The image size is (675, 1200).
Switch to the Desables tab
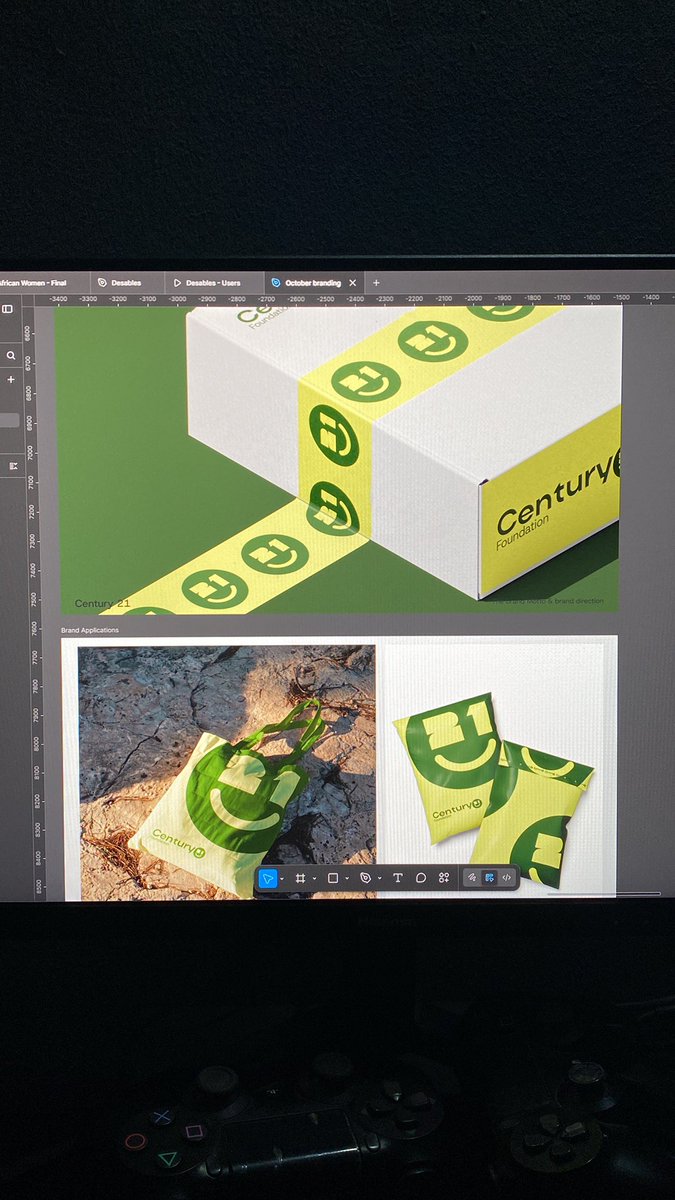(126, 283)
